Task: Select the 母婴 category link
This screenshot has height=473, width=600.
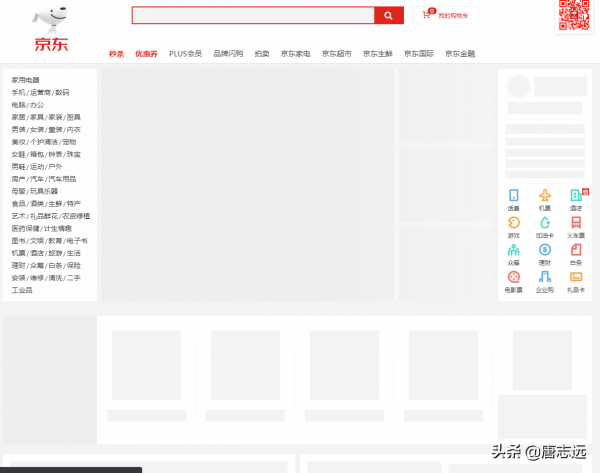Action: pyautogui.click(x=18, y=191)
